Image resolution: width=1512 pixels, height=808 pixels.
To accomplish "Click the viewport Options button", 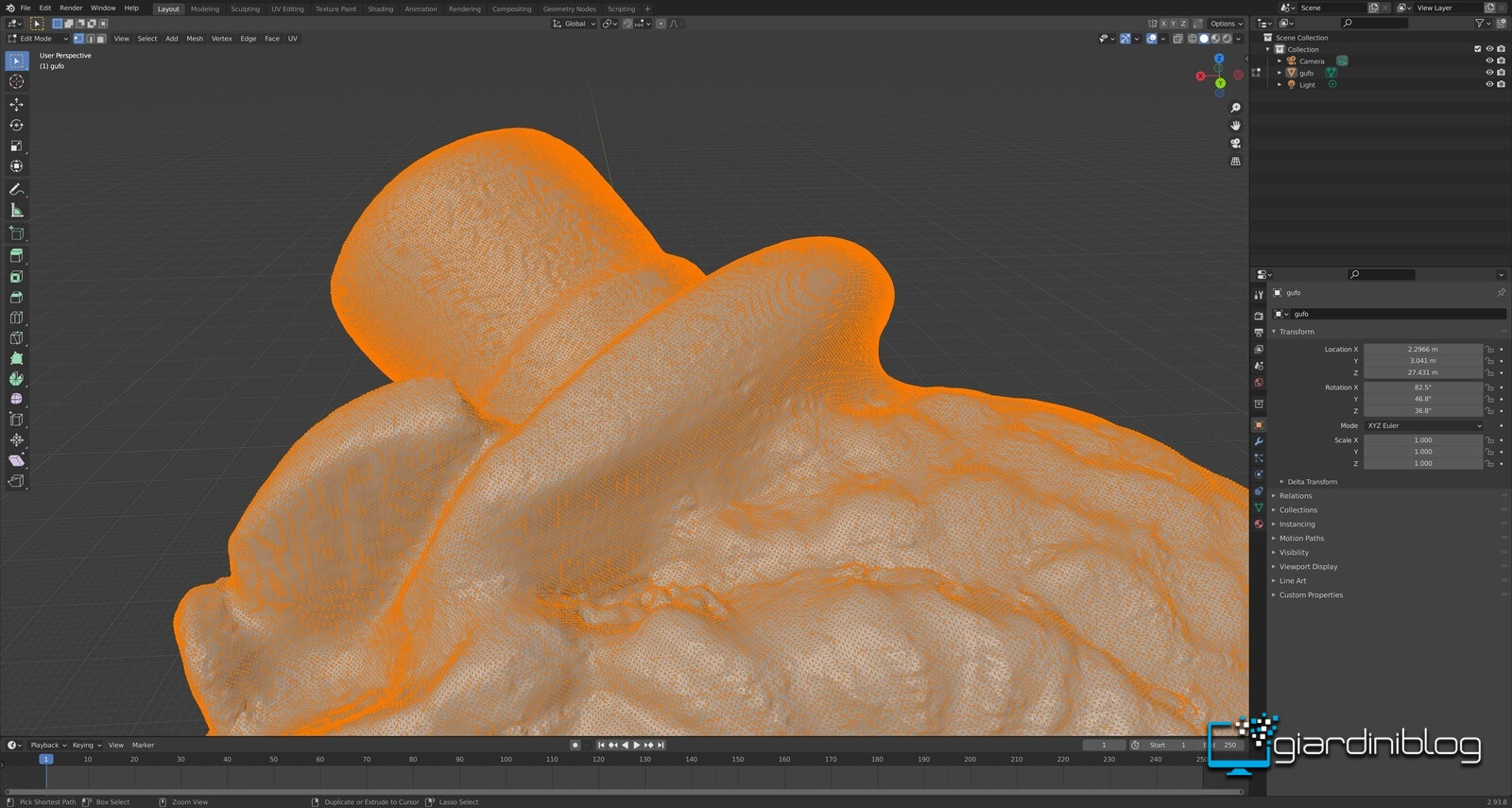I will pyautogui.click(x=1225, y=24).
